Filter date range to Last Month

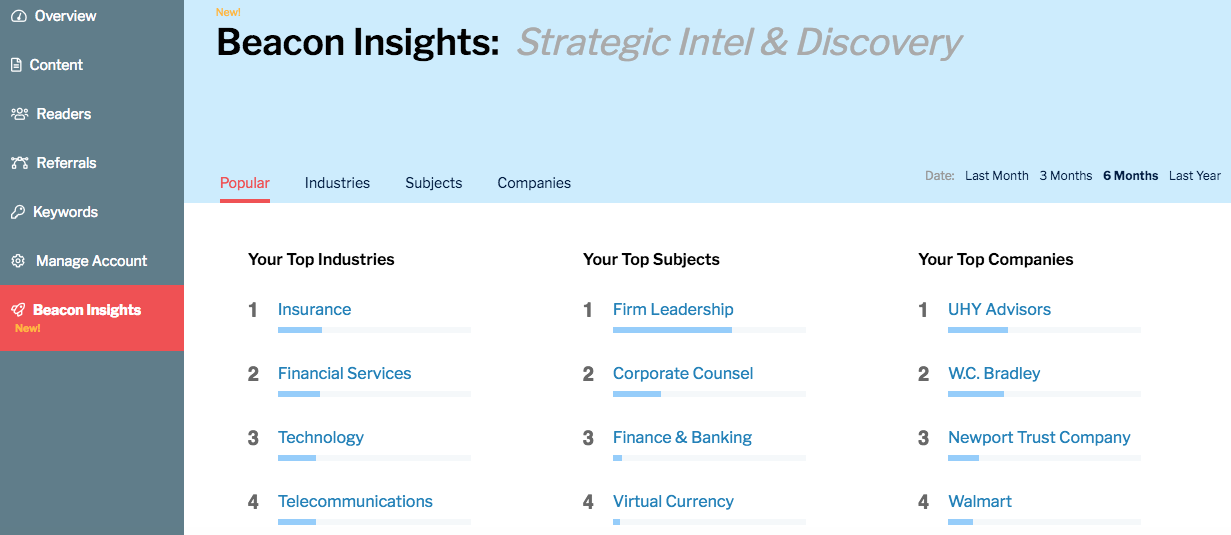(x=996, y=176)
